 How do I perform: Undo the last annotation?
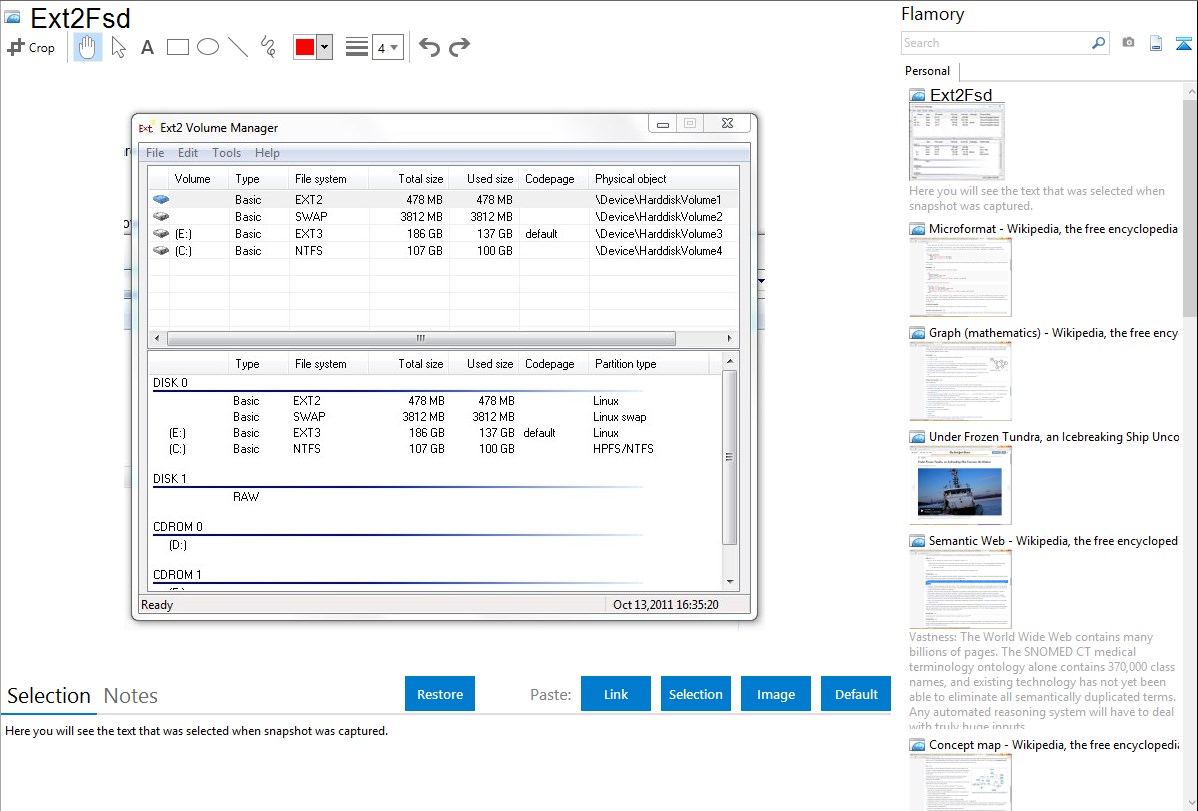(x=429, y=47)
